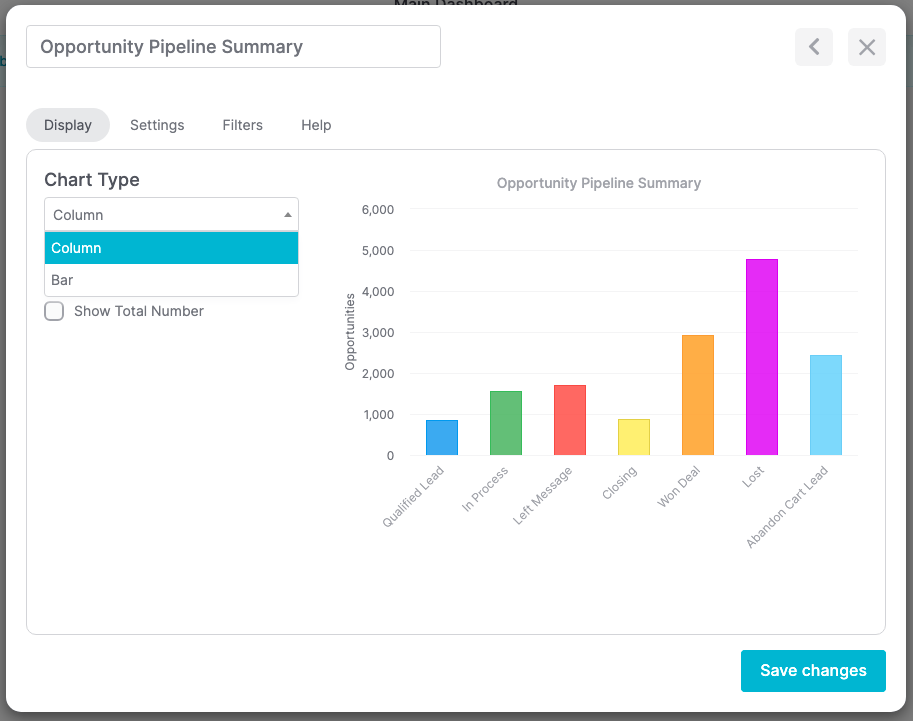Viewport: 913px width, 721px height.
Task: Click the green In Process bar
Action: pos(505,420)
